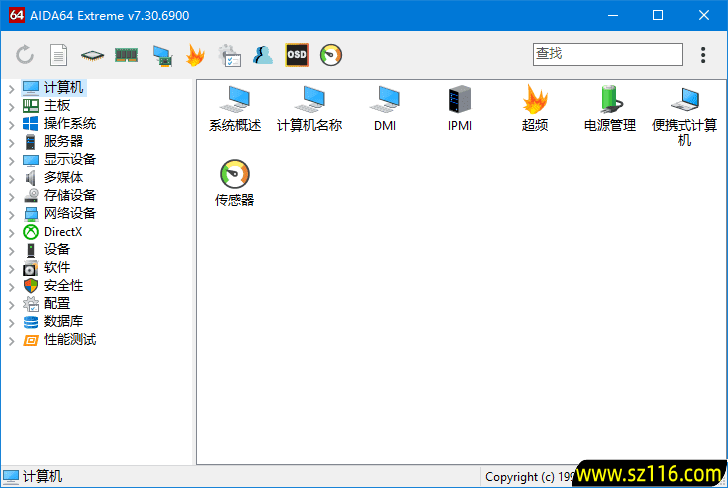Launch the stability test flame icon
The height and width of the screenshot is (488, 728).
(195, 55)
